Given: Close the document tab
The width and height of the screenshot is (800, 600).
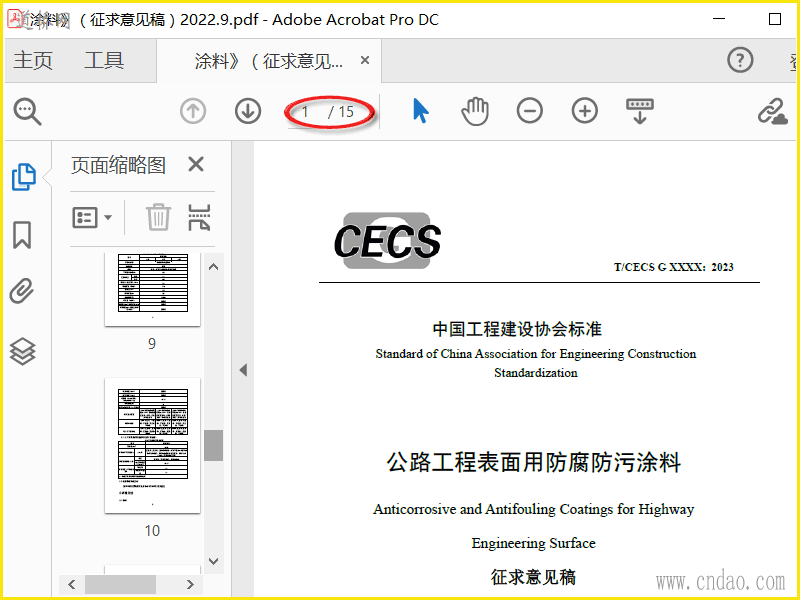Looking at the screenshot, I should tap(365, 60).
